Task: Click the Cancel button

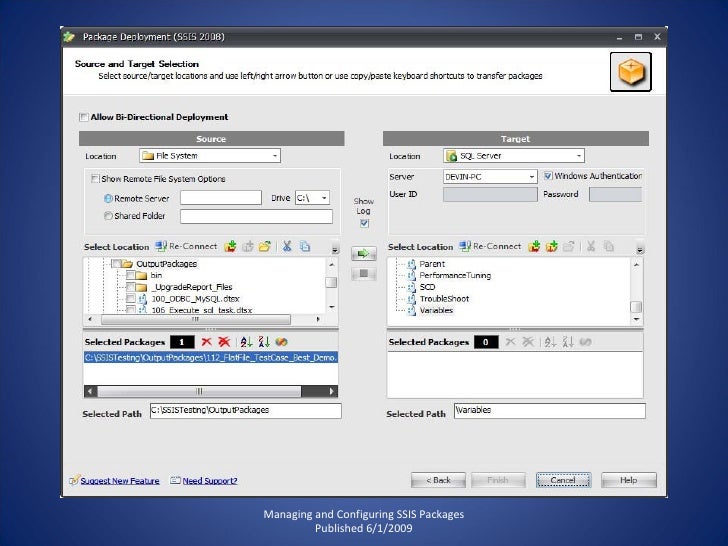Action: point(563,480)
